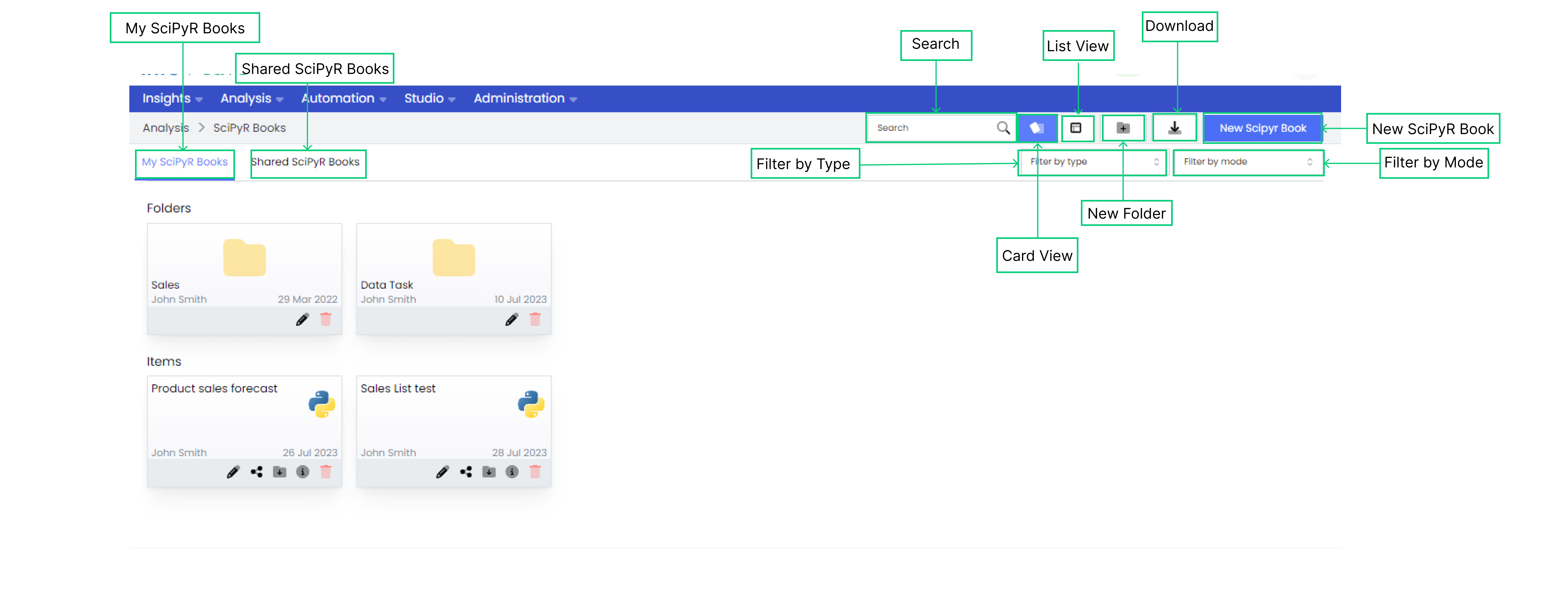Image resolution: width=1568 pixels, height=616 pixels.
Task: Edit Product sales forecast book
Action: (x=233, y=472)
